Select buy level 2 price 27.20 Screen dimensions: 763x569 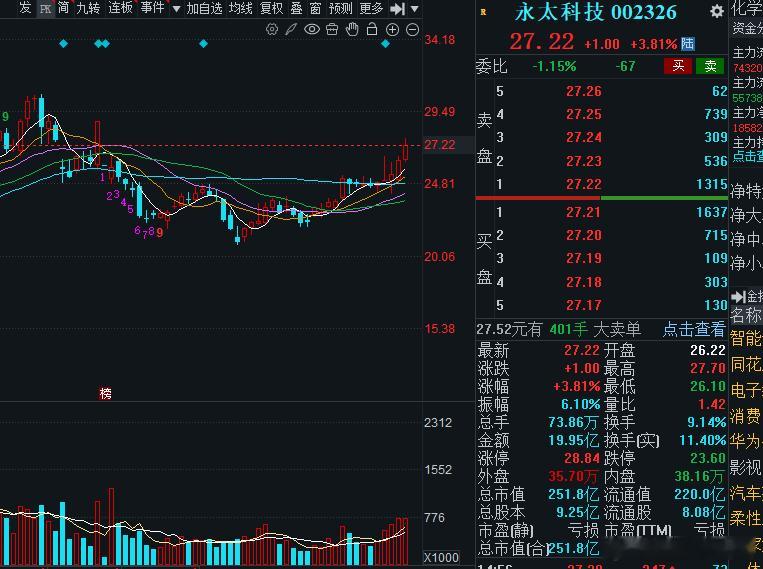pos(583,235)
